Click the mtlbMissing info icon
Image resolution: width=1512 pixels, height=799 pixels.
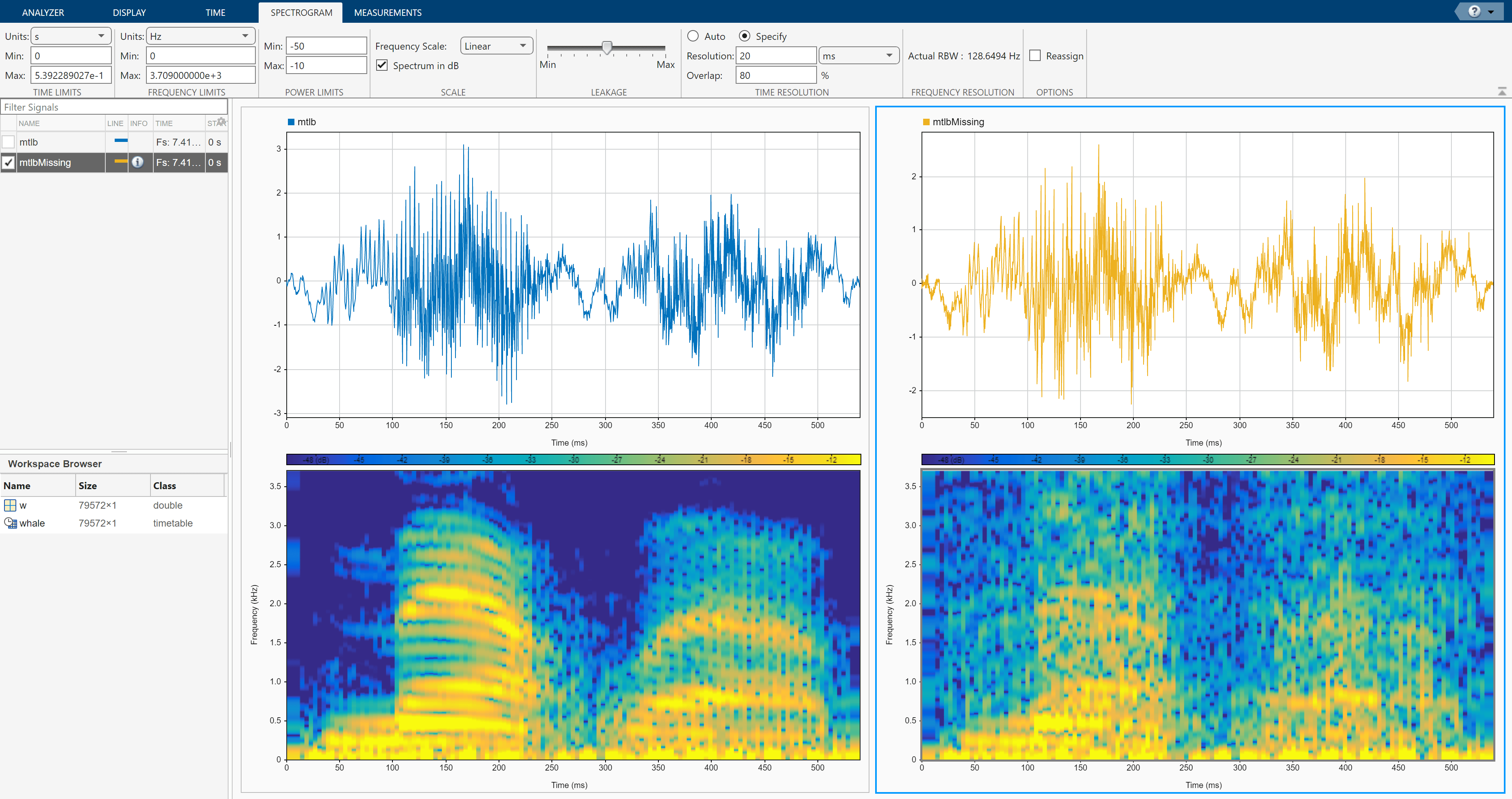click(x=137, y=162)
